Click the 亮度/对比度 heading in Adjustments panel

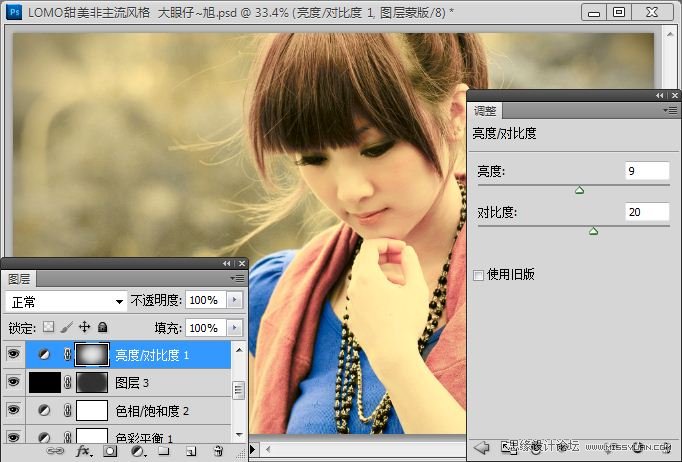point(505,133)
